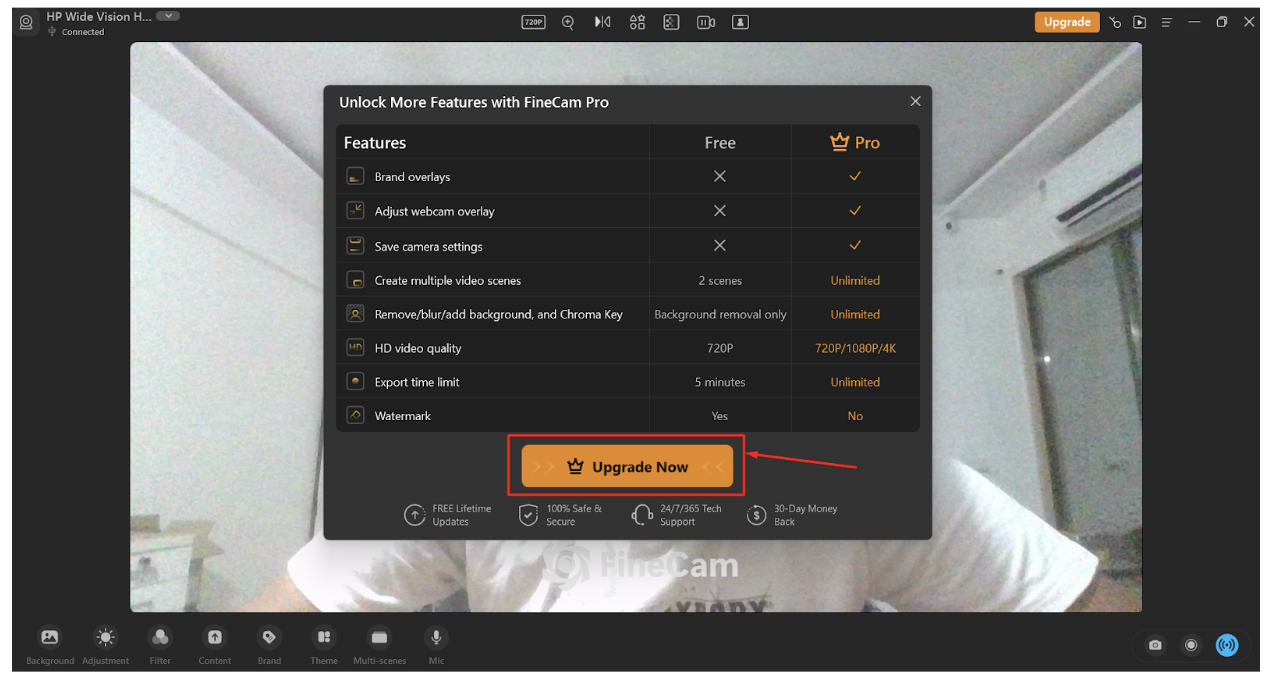Expand the HP Wide Vision camera dropdown
This screenshot has height=682, width=1268.
pyautogui.click(x=169, y=16)
